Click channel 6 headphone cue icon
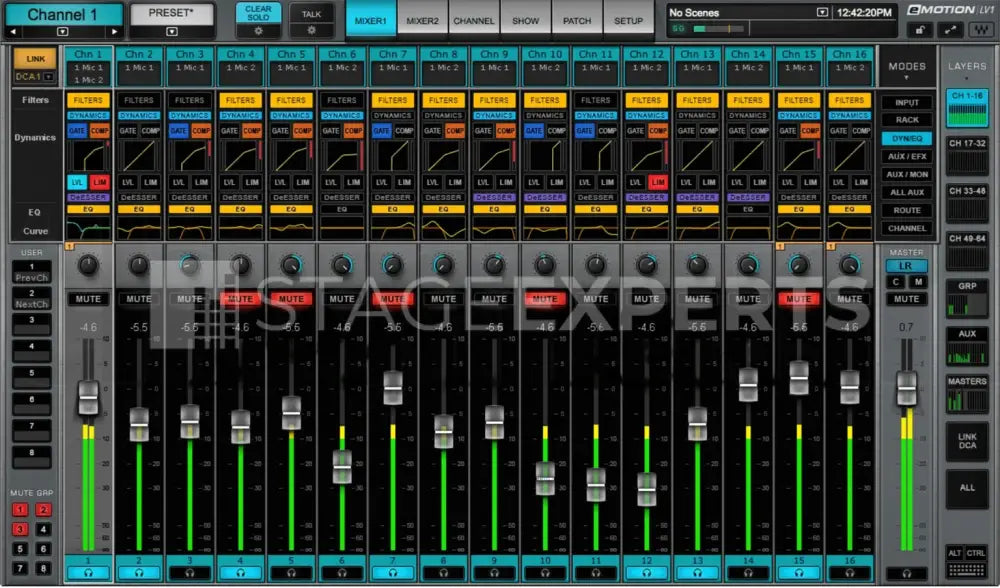 (342, 573)
